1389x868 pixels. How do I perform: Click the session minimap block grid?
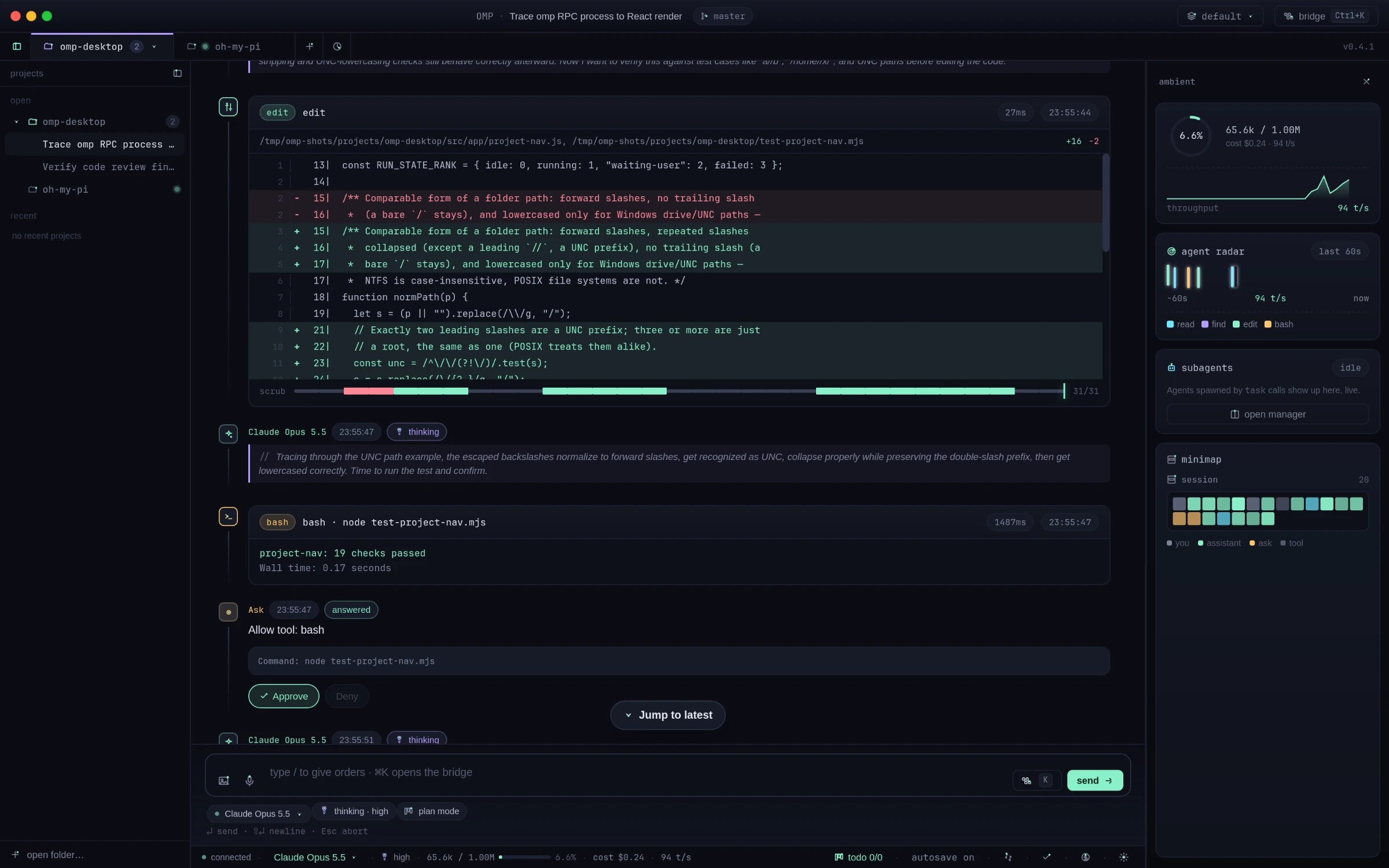1267,511
